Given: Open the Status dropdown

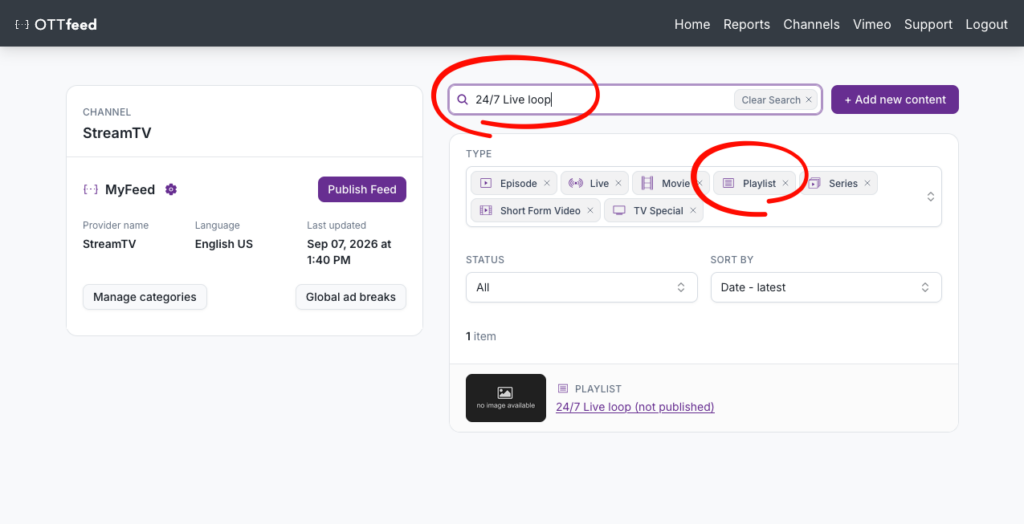Looking at the screenshot, I should point(581,287).
